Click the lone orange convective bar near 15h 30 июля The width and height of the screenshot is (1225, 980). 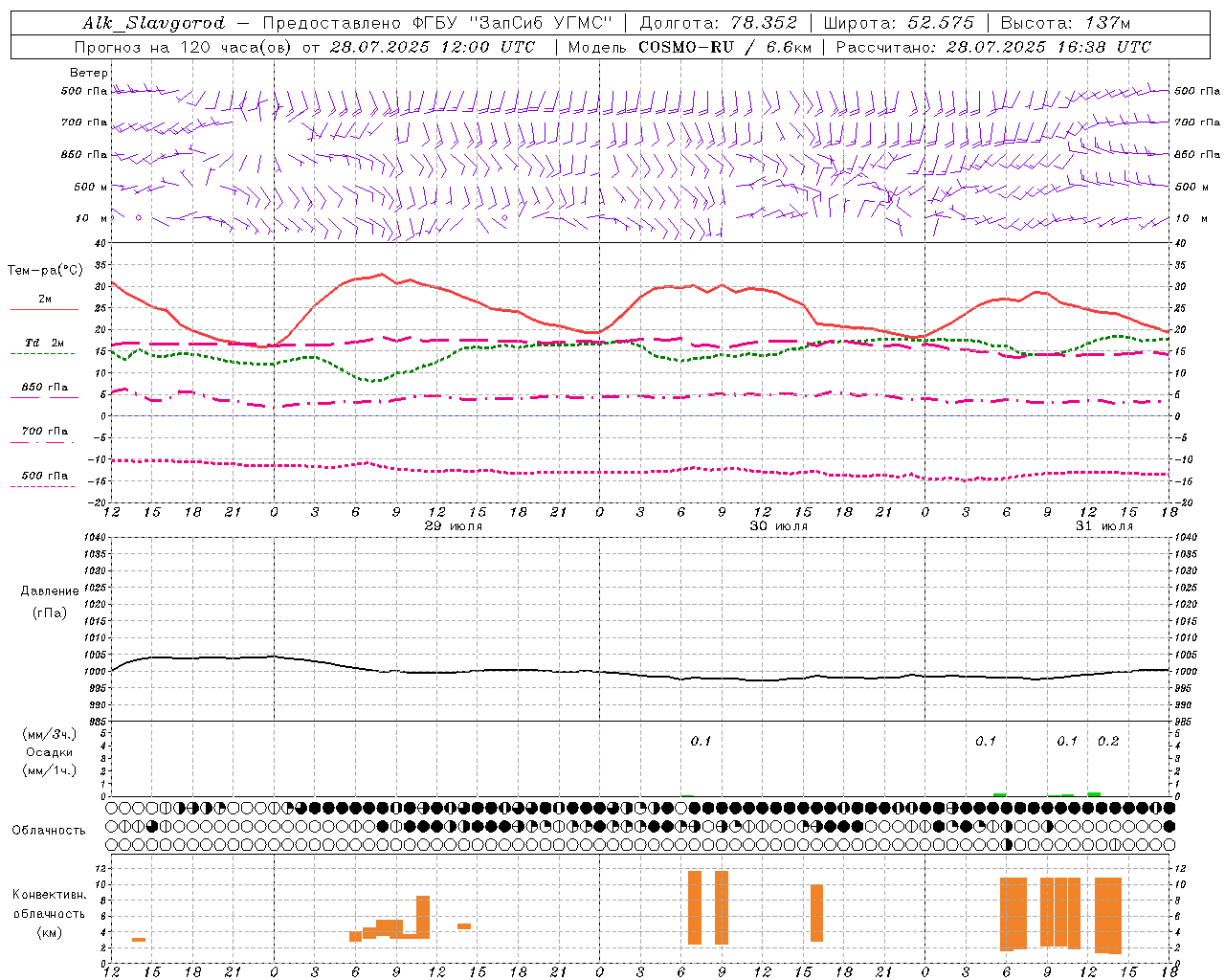(816, 913)
